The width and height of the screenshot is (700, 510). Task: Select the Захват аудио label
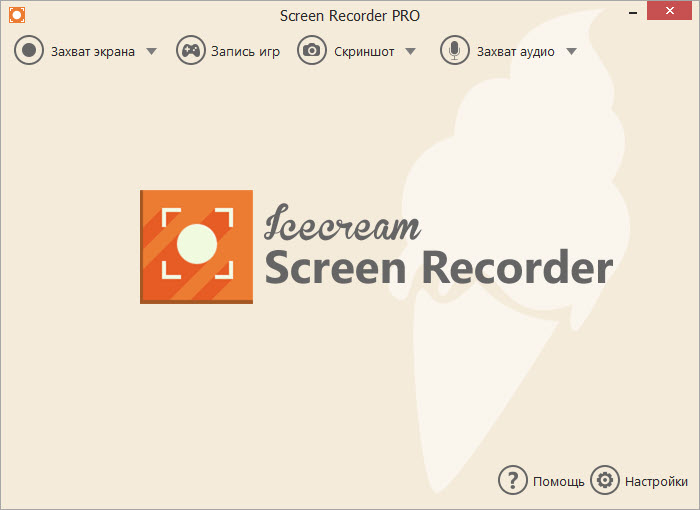click(516, 52)
